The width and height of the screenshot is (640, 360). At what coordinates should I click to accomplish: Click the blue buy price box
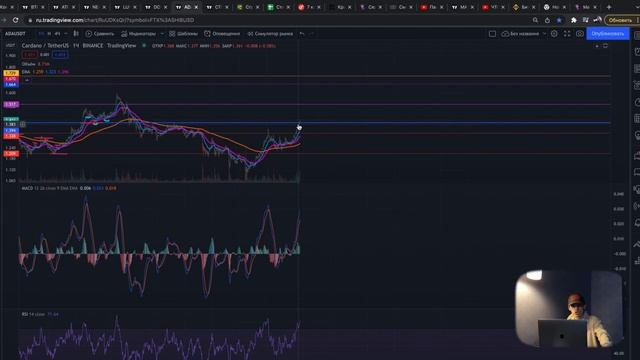coord(60,55)
